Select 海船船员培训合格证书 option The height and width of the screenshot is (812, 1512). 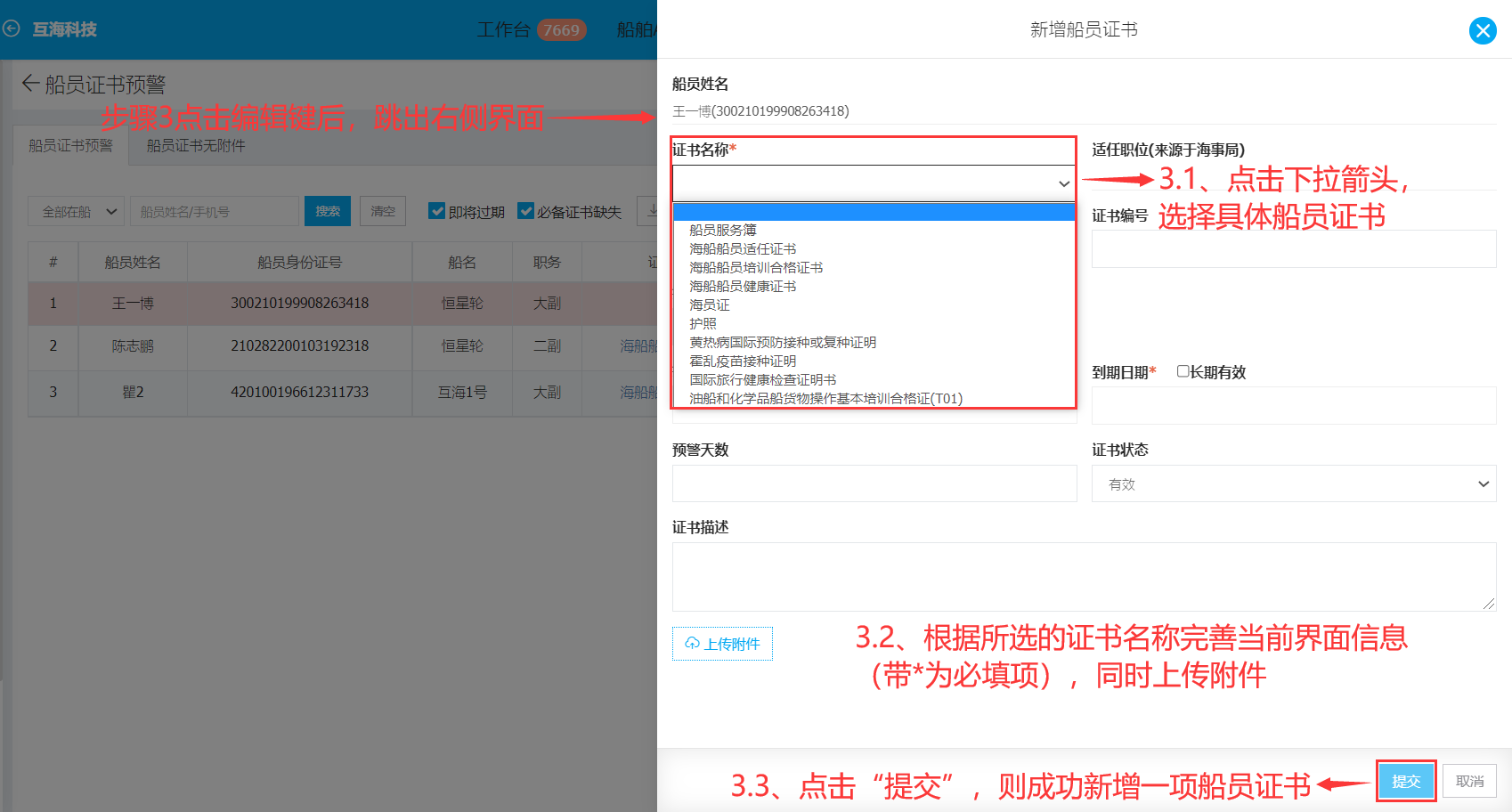click(x=756, y=267)
